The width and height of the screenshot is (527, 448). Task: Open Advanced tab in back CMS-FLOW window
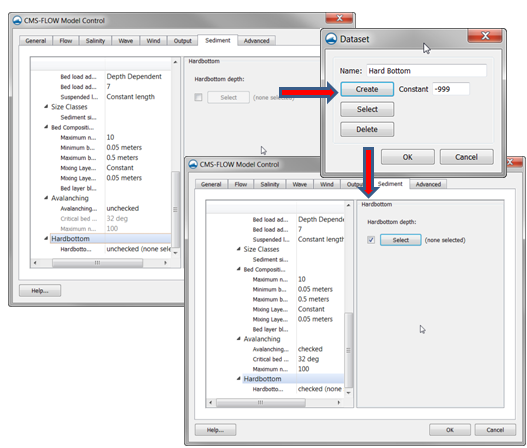click(x=256, y=41)
